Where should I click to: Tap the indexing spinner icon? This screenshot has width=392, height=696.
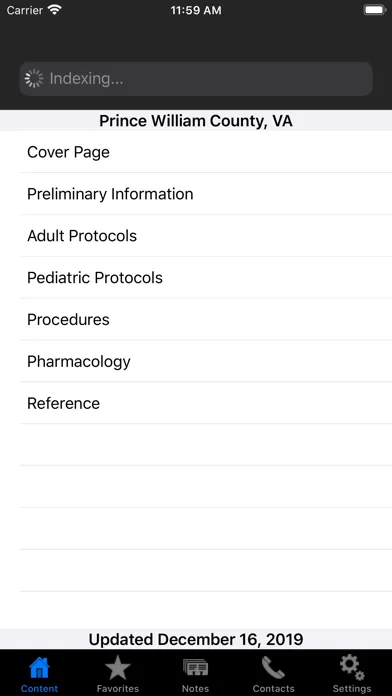pyautogui.click(x=34, y=79)
